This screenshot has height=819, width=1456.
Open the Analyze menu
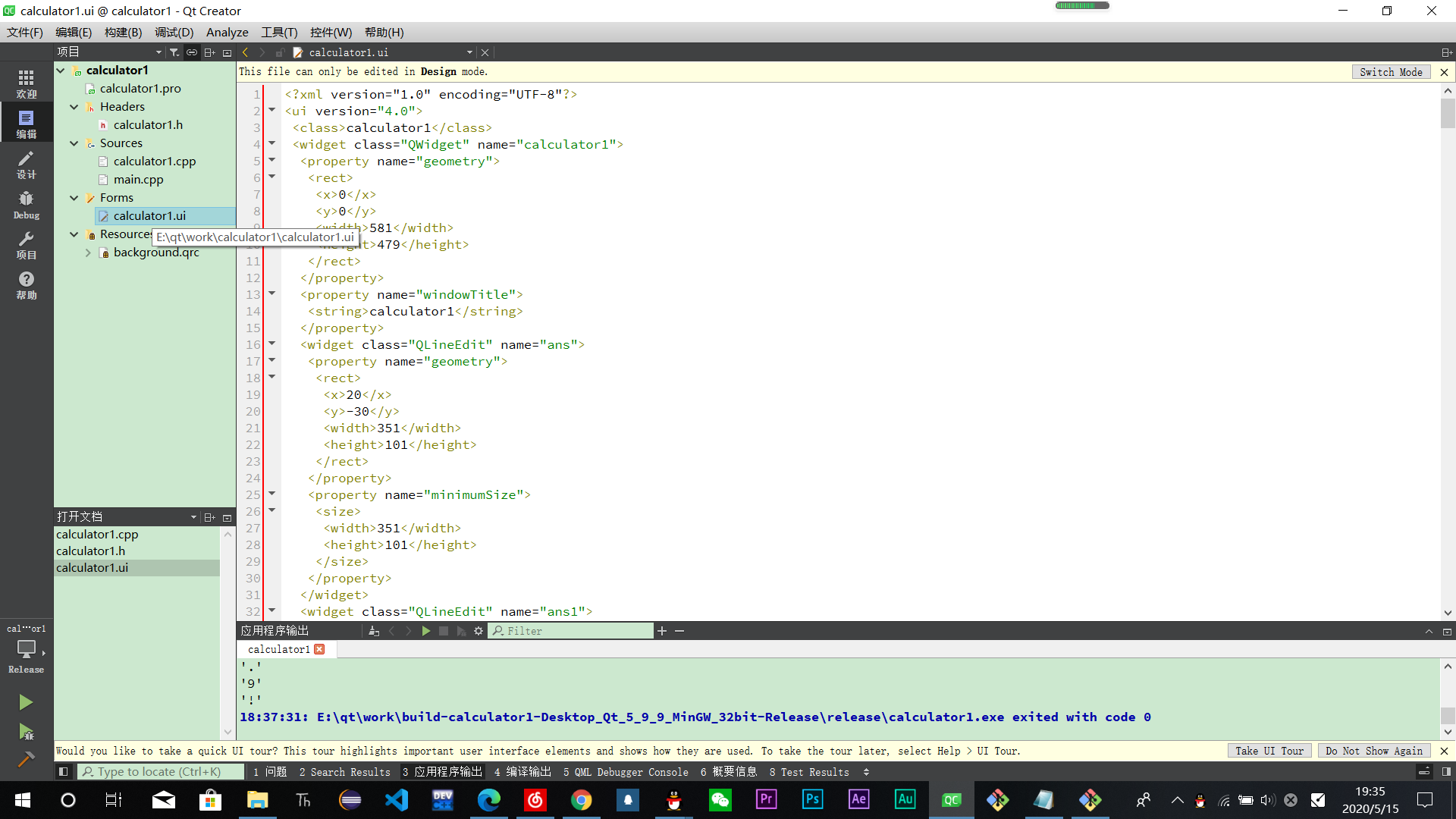coord(227,33)
